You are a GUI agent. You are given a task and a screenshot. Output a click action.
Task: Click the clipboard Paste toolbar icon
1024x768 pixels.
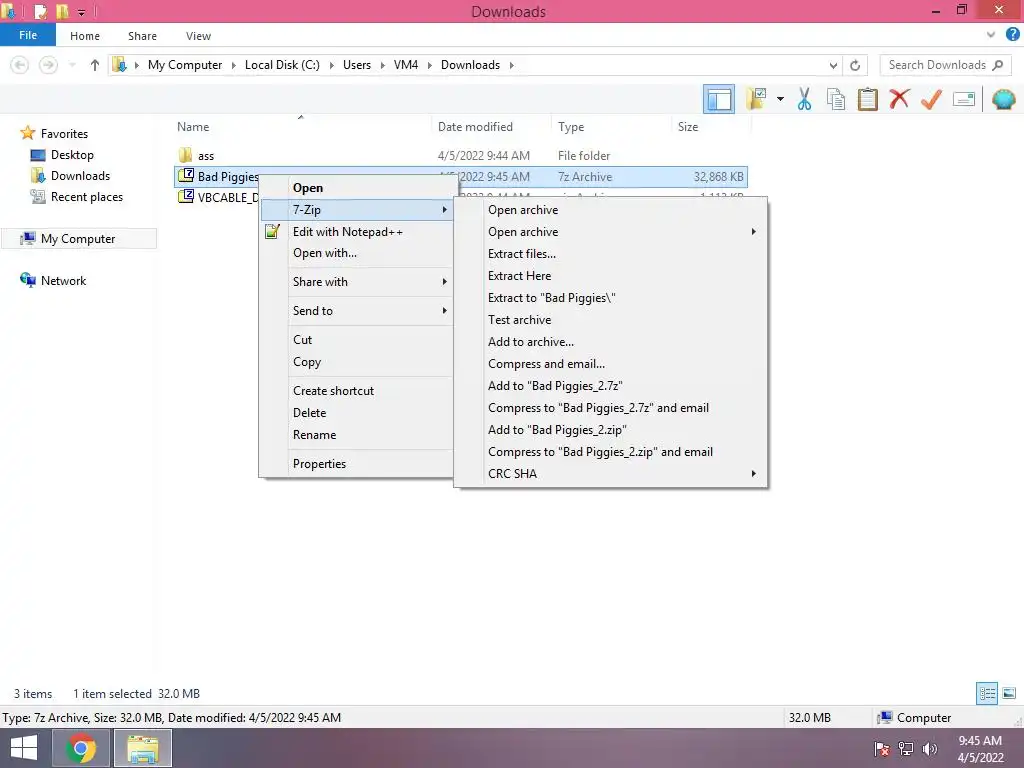tap(867, 99)
